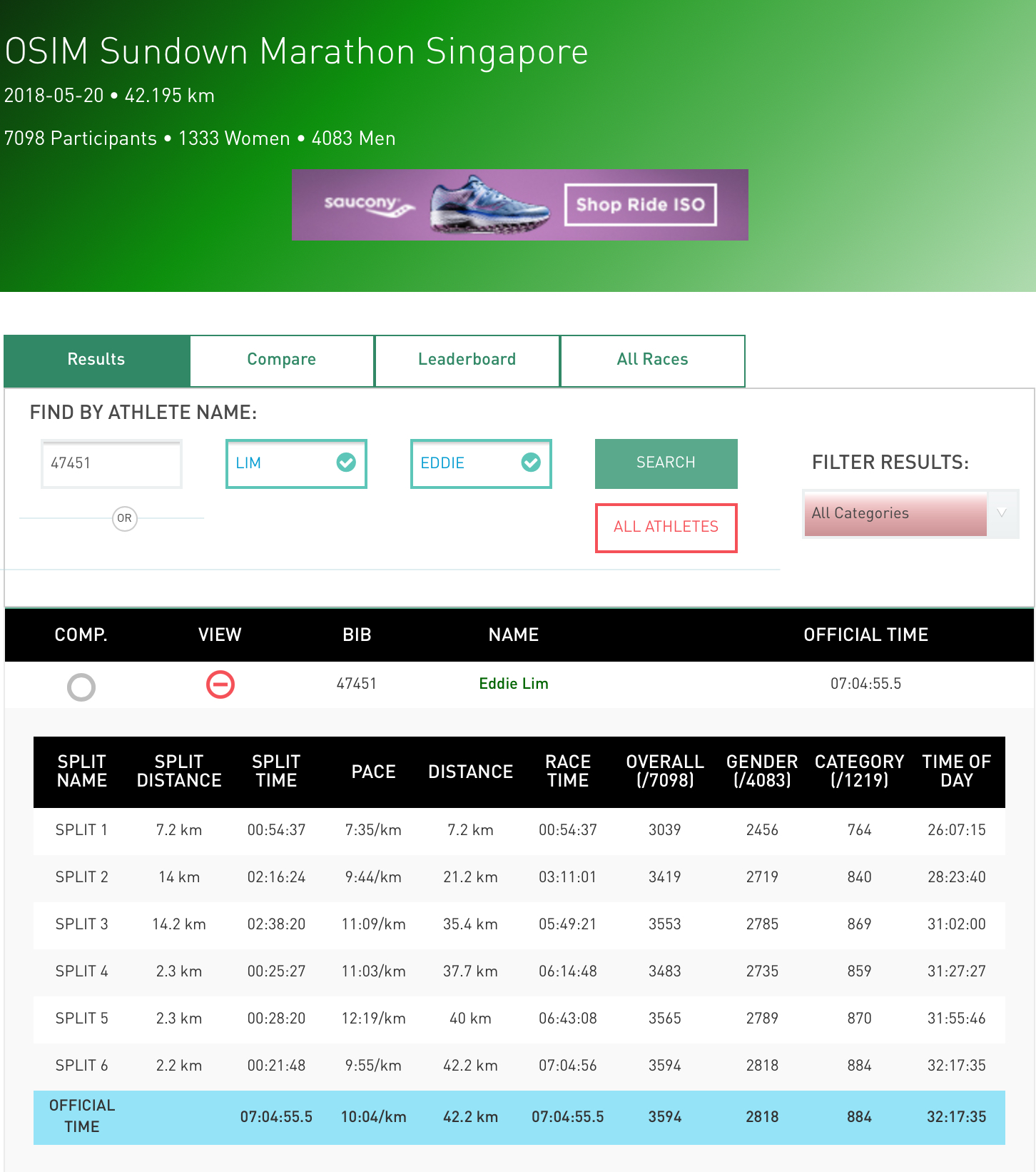Click the 12:19/km pace value
Screen dimensions: 1036x1172
(x=373, y=1019)
